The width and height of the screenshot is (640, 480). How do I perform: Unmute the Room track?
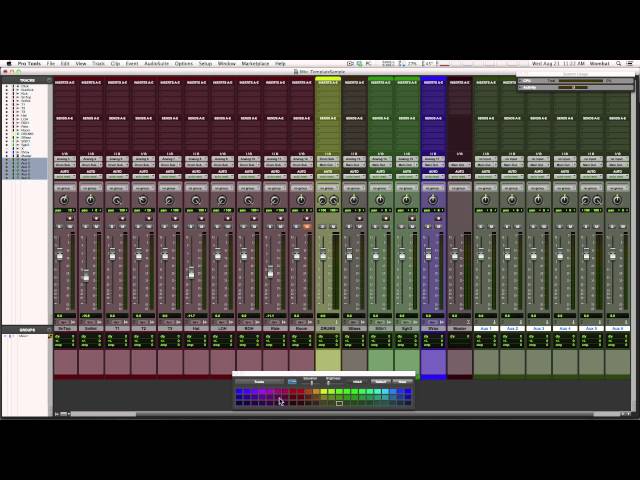click(x=307, y=227)
